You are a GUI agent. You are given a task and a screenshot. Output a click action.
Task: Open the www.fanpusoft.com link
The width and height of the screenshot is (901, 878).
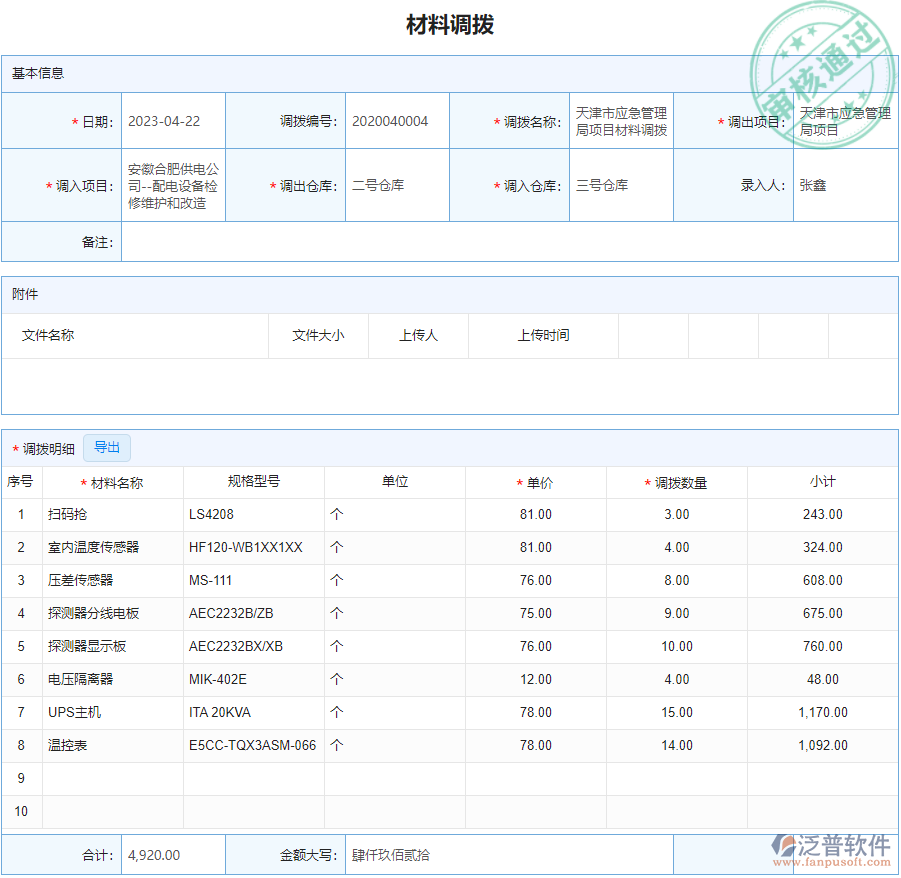click(833, 864)
